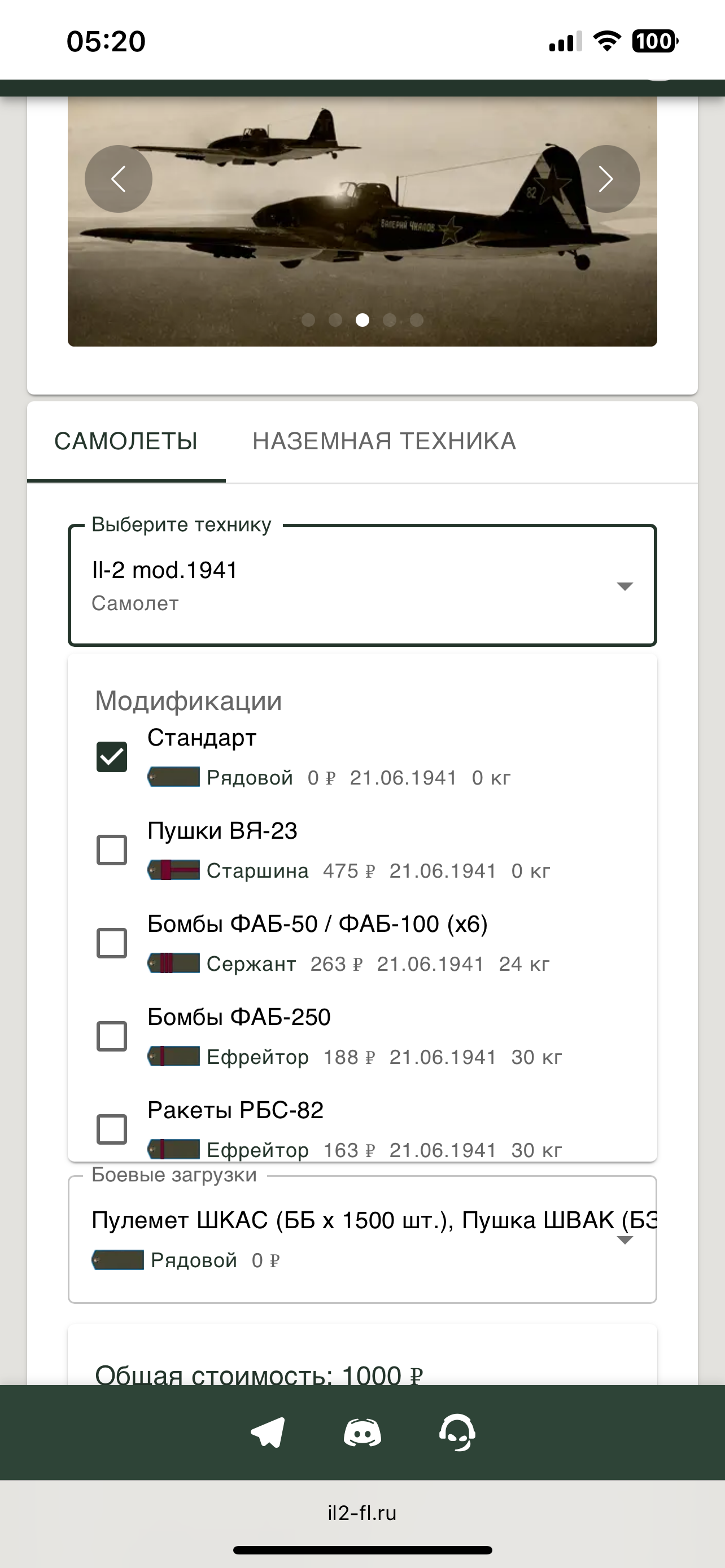Image resolution: width=725 pixels, height=1568 pixels.
Task: Select the fourth carousel dot indicator
Action: point(390,320)
